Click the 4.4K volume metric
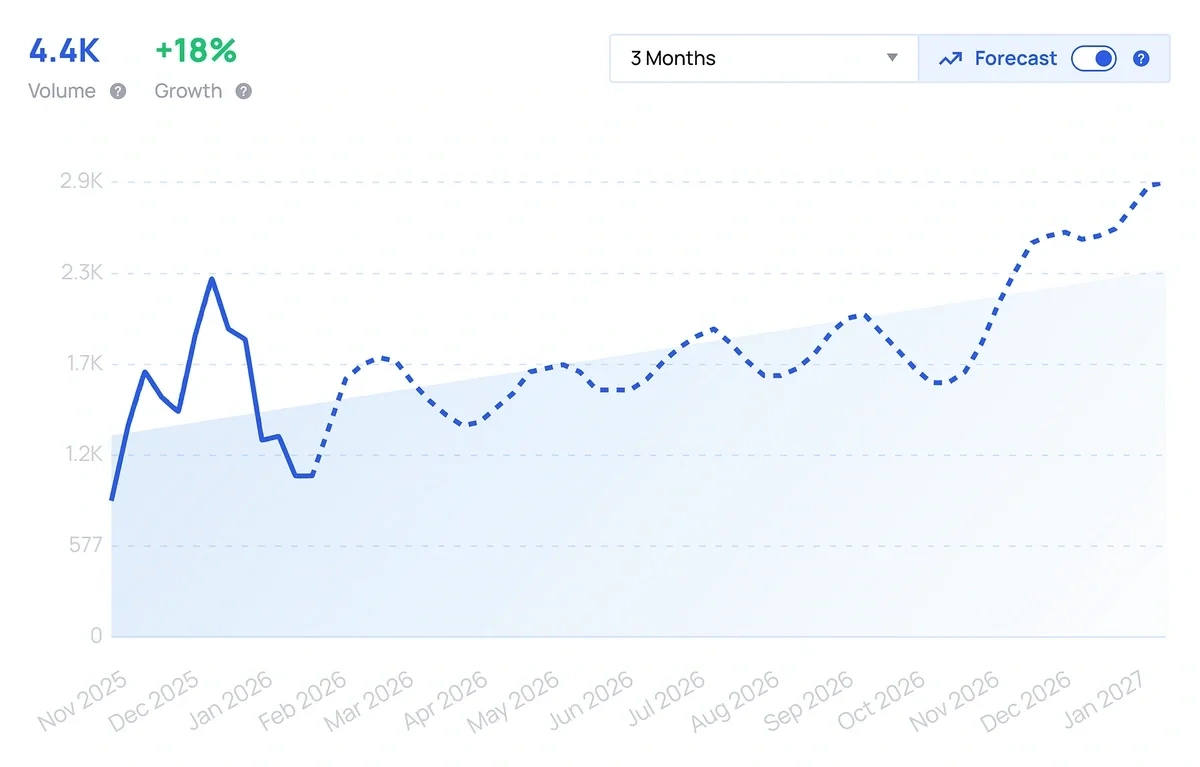The image size is (1200, 767). (x=62, y=52)
